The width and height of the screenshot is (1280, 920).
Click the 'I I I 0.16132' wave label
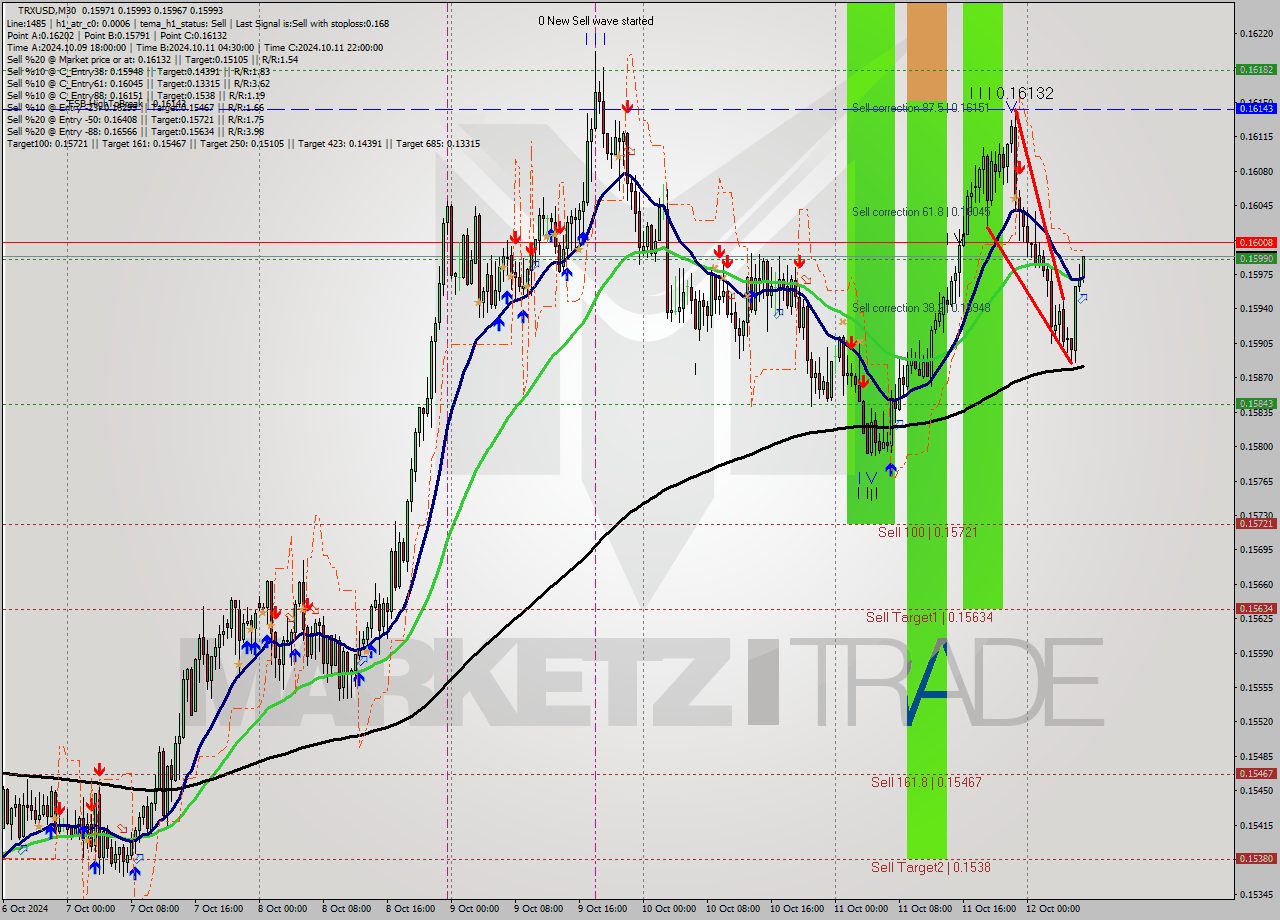tap(1011, 93)
